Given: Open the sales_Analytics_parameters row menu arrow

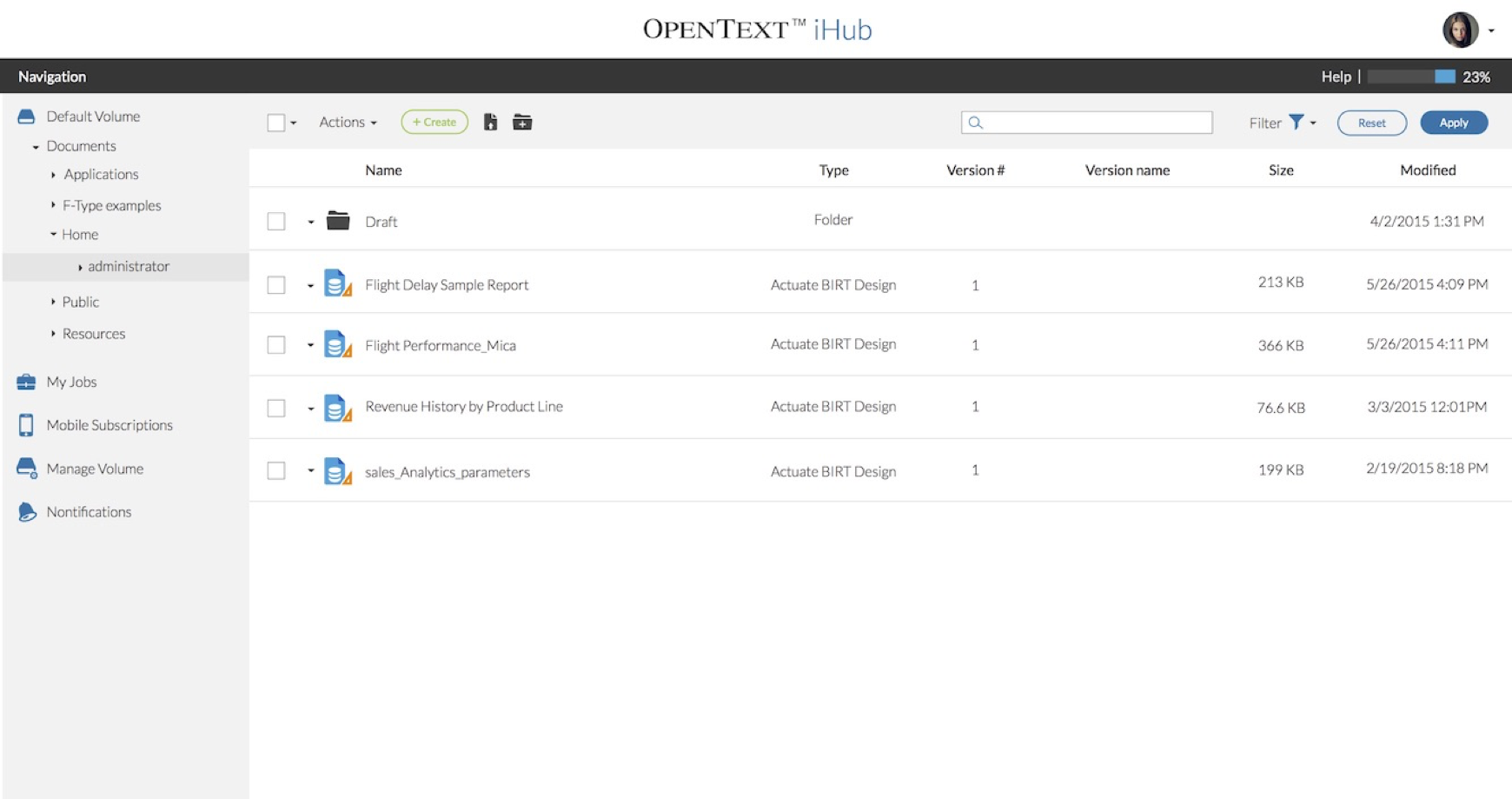Looking at the screenshot, I should point(310,471).
